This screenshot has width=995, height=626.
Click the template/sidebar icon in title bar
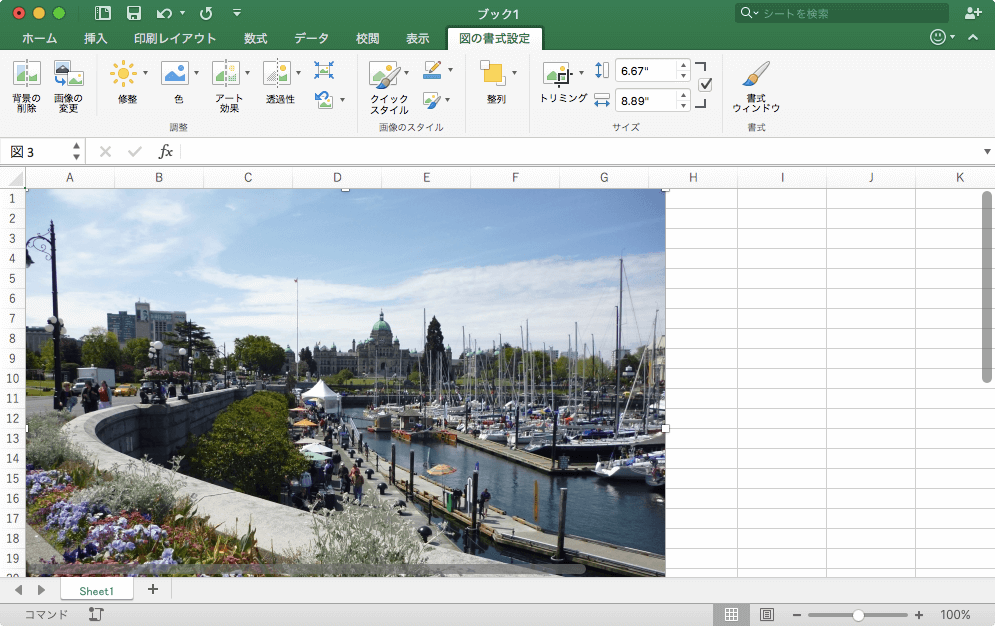pyautogui.click(x=103, y=13)
